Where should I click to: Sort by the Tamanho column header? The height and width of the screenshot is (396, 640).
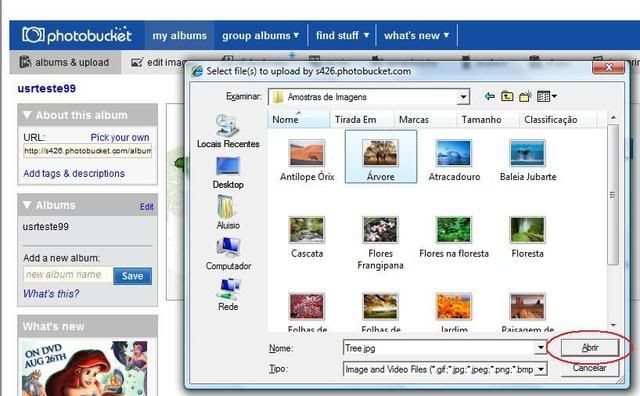click(x=487, y=120)
